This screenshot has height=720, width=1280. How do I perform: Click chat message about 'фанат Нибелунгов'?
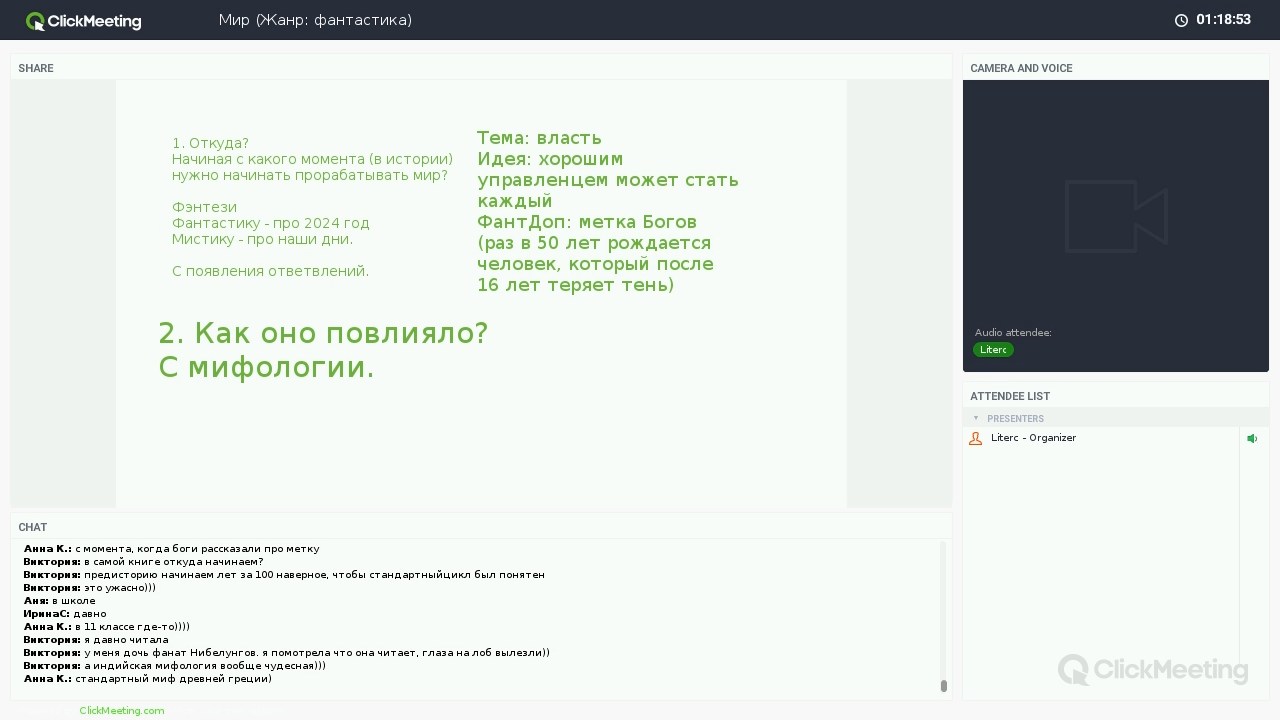pyautogui.click(x=317, y=653)
